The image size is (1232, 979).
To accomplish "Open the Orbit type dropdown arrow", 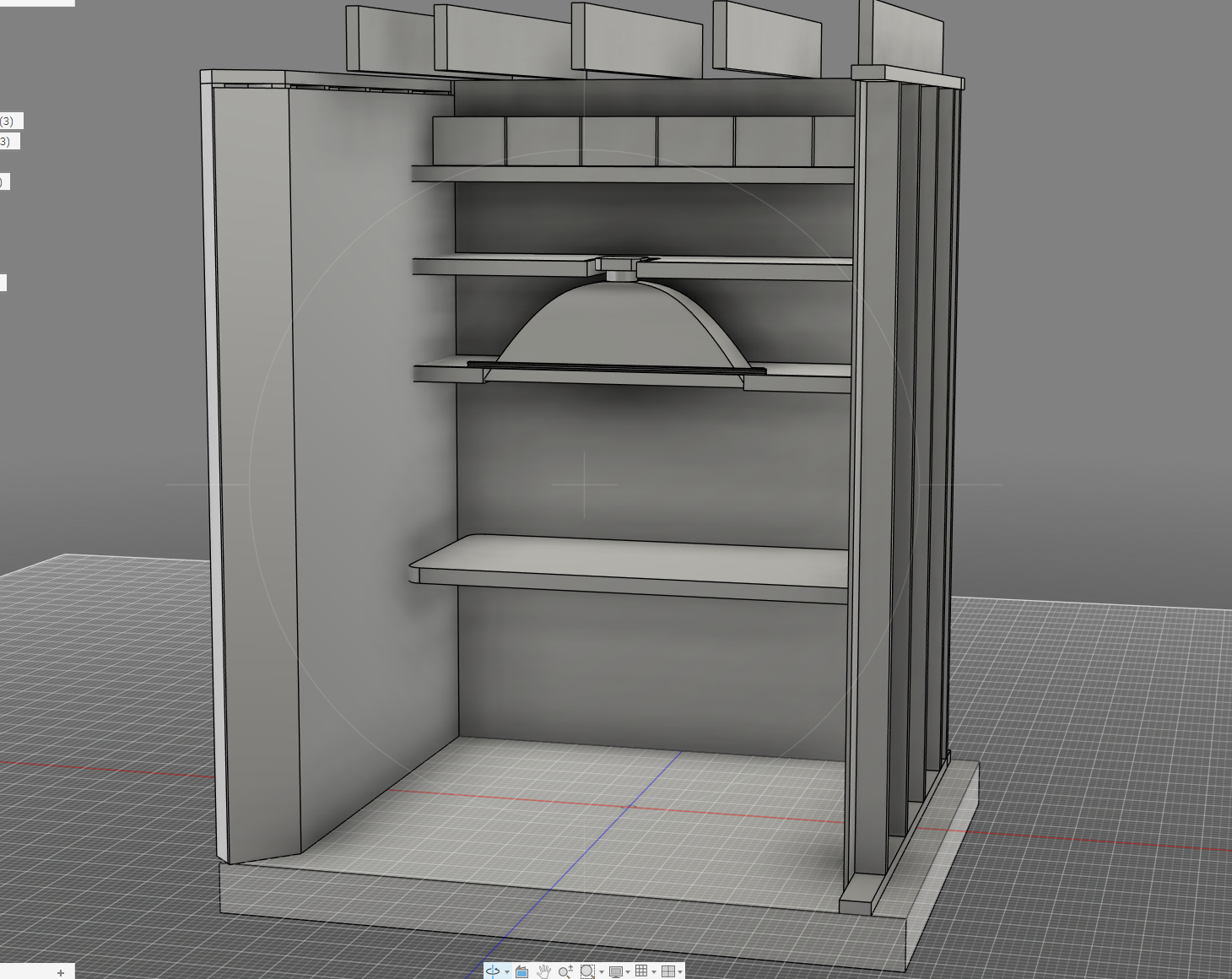I will (507, 972).
